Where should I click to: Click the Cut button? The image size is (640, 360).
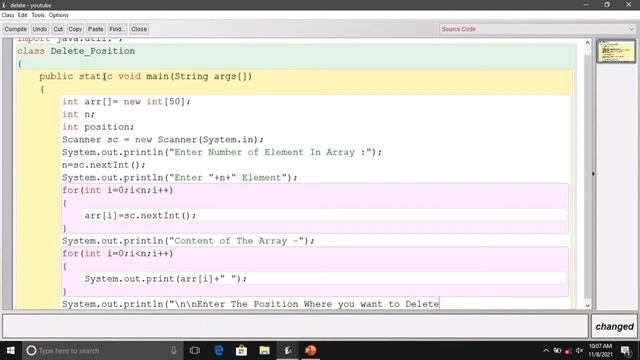58,29
